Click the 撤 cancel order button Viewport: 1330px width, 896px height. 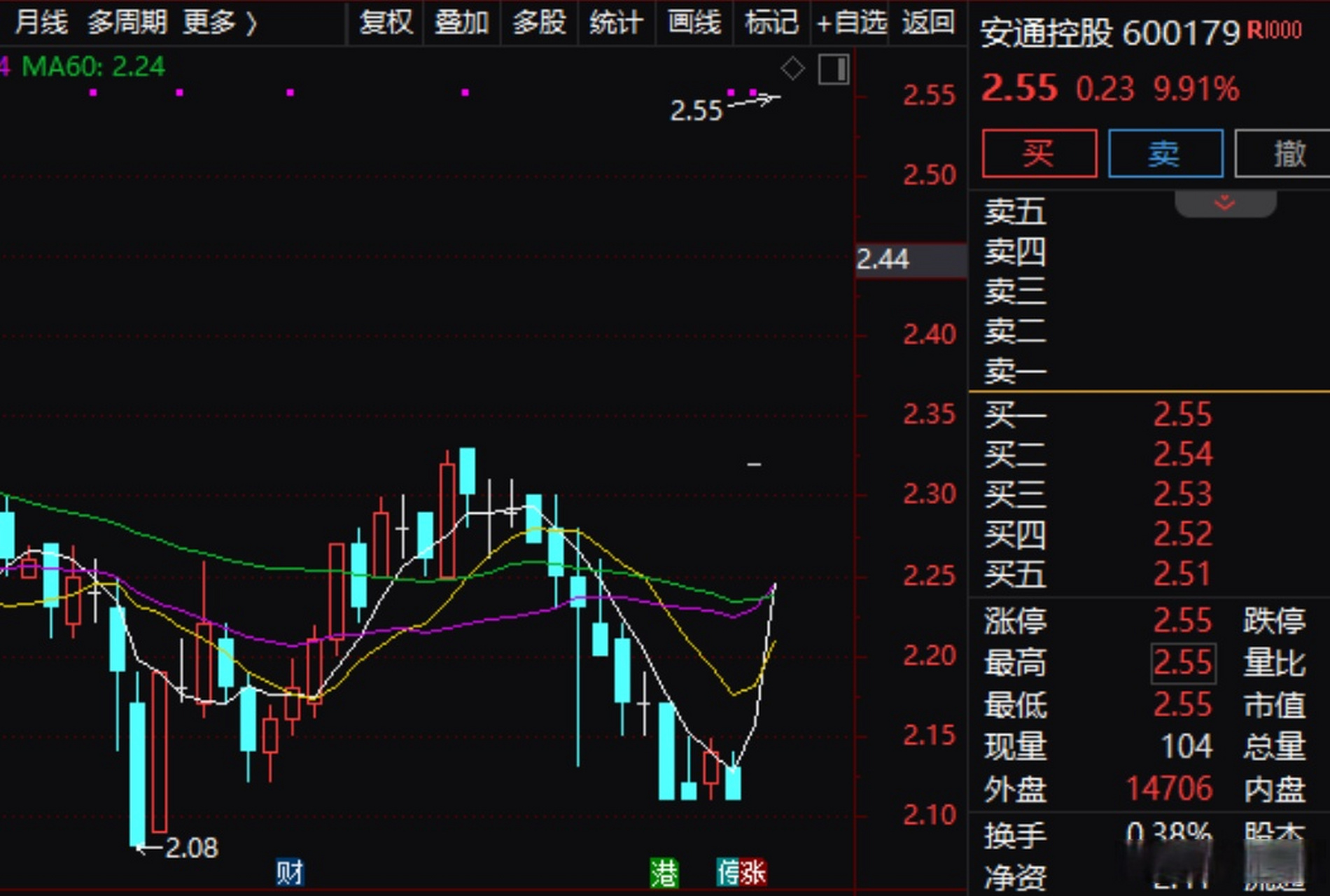pos(1283,153)
